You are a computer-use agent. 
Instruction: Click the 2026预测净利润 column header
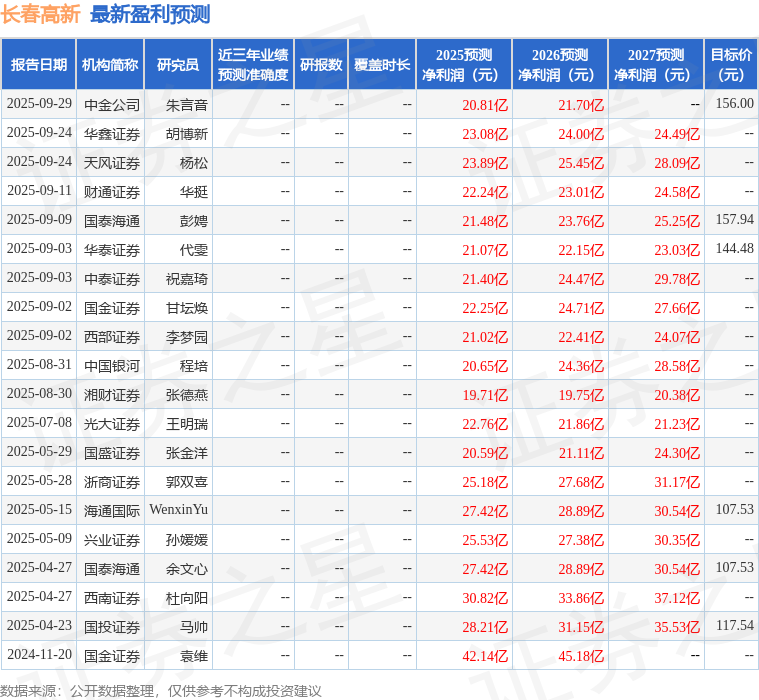[559, 65]
